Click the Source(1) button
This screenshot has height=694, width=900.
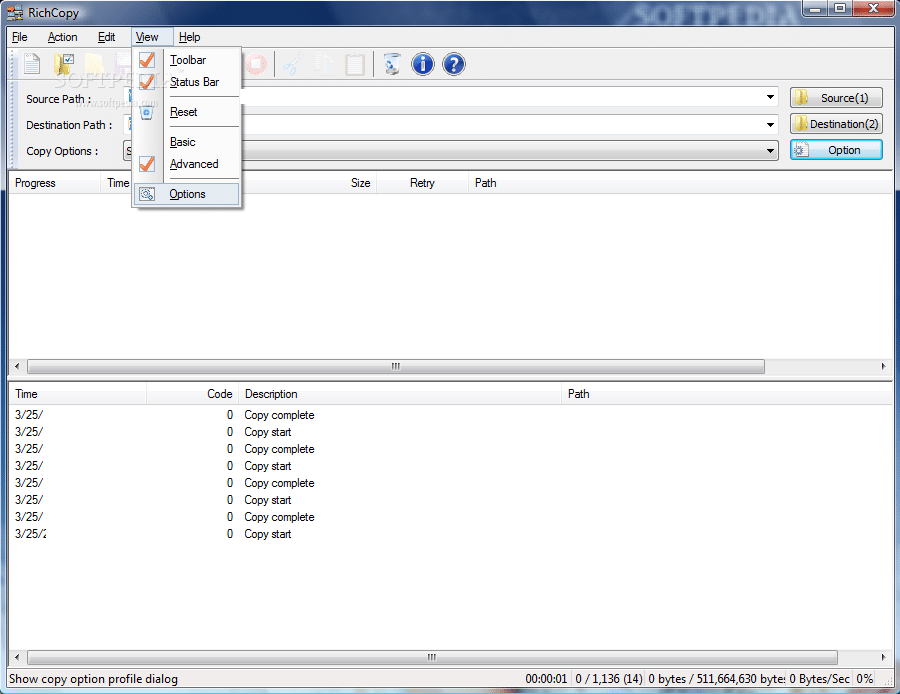click(x=836, y=98)
